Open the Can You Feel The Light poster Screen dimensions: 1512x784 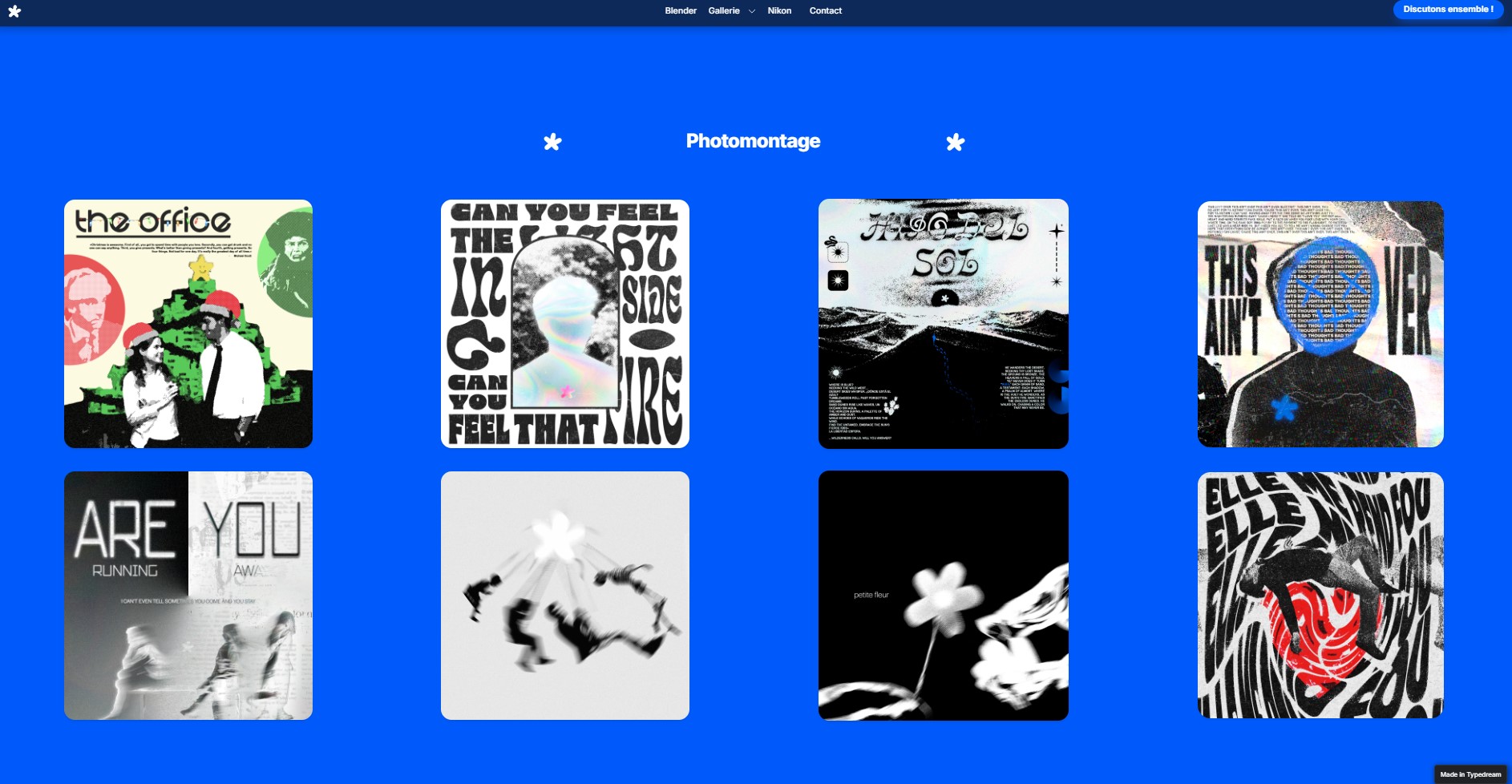[x=565, y=324]
